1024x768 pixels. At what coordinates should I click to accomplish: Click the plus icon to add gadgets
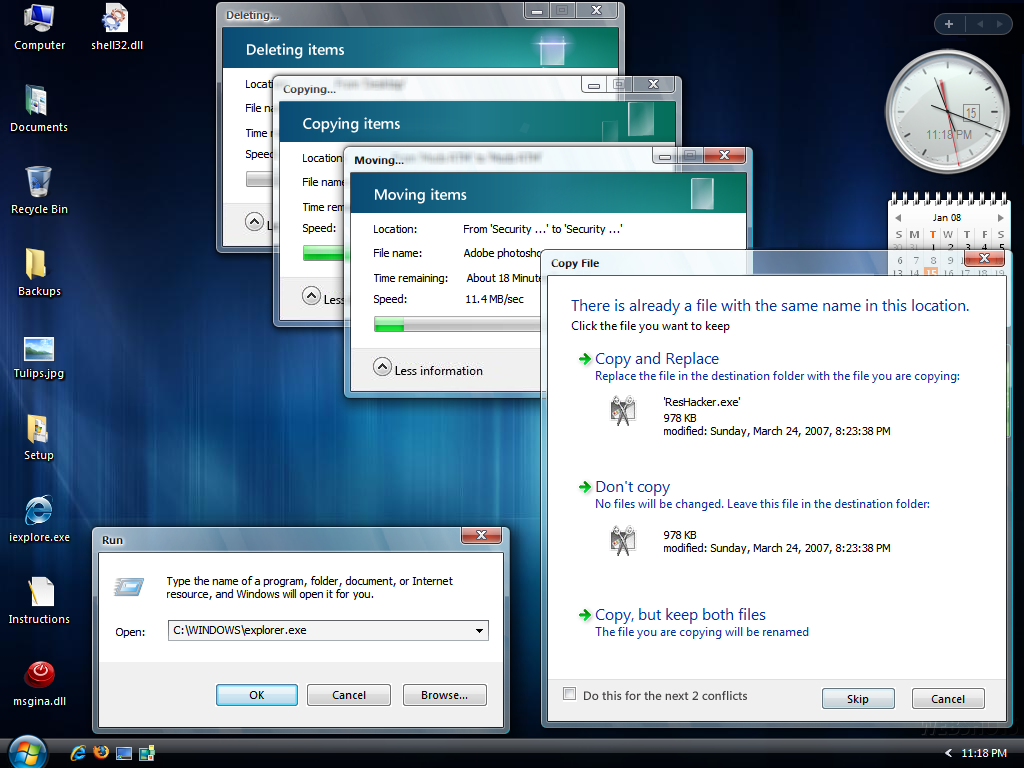click(948, 24)
